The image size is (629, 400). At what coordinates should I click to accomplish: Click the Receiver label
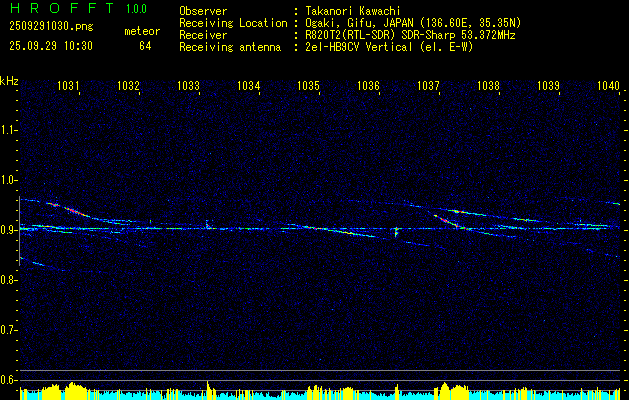[x=203, y=35]
